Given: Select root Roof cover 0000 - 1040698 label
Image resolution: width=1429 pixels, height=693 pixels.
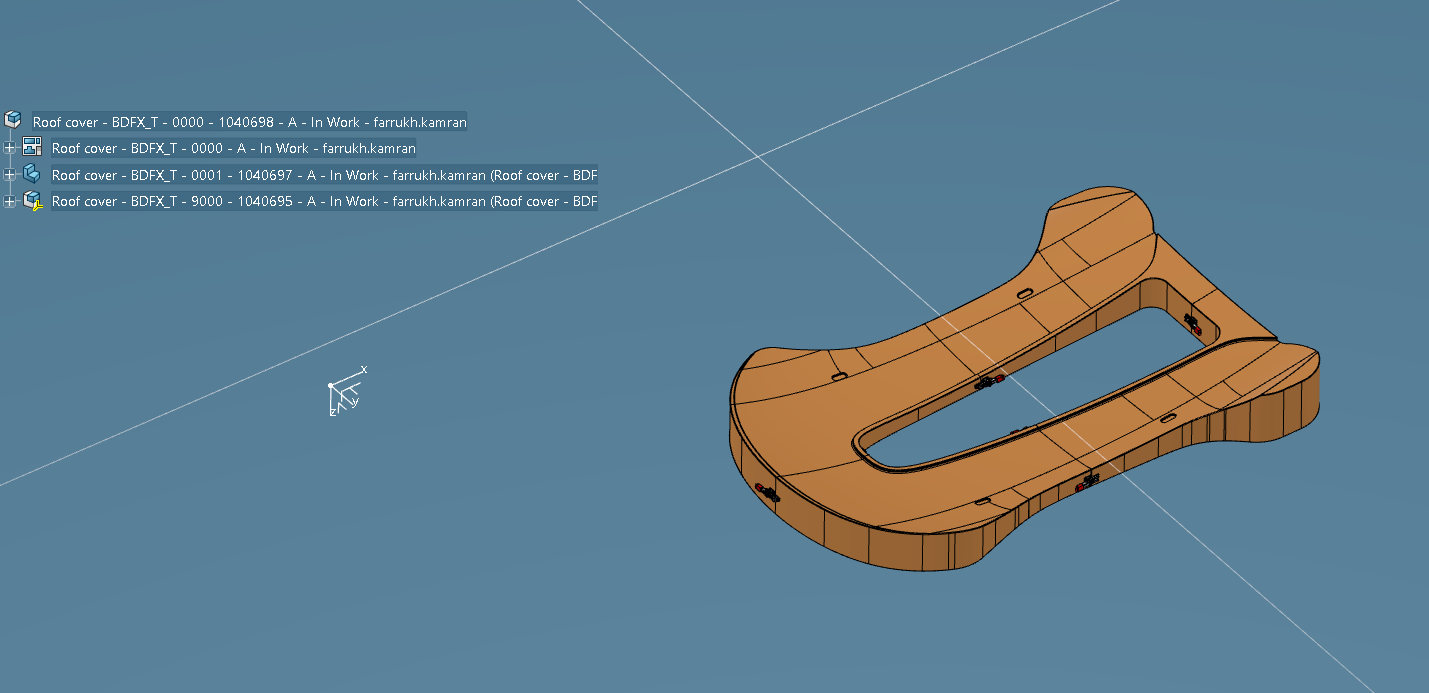Looking at the screenshot, I should (x=249, y=122).
